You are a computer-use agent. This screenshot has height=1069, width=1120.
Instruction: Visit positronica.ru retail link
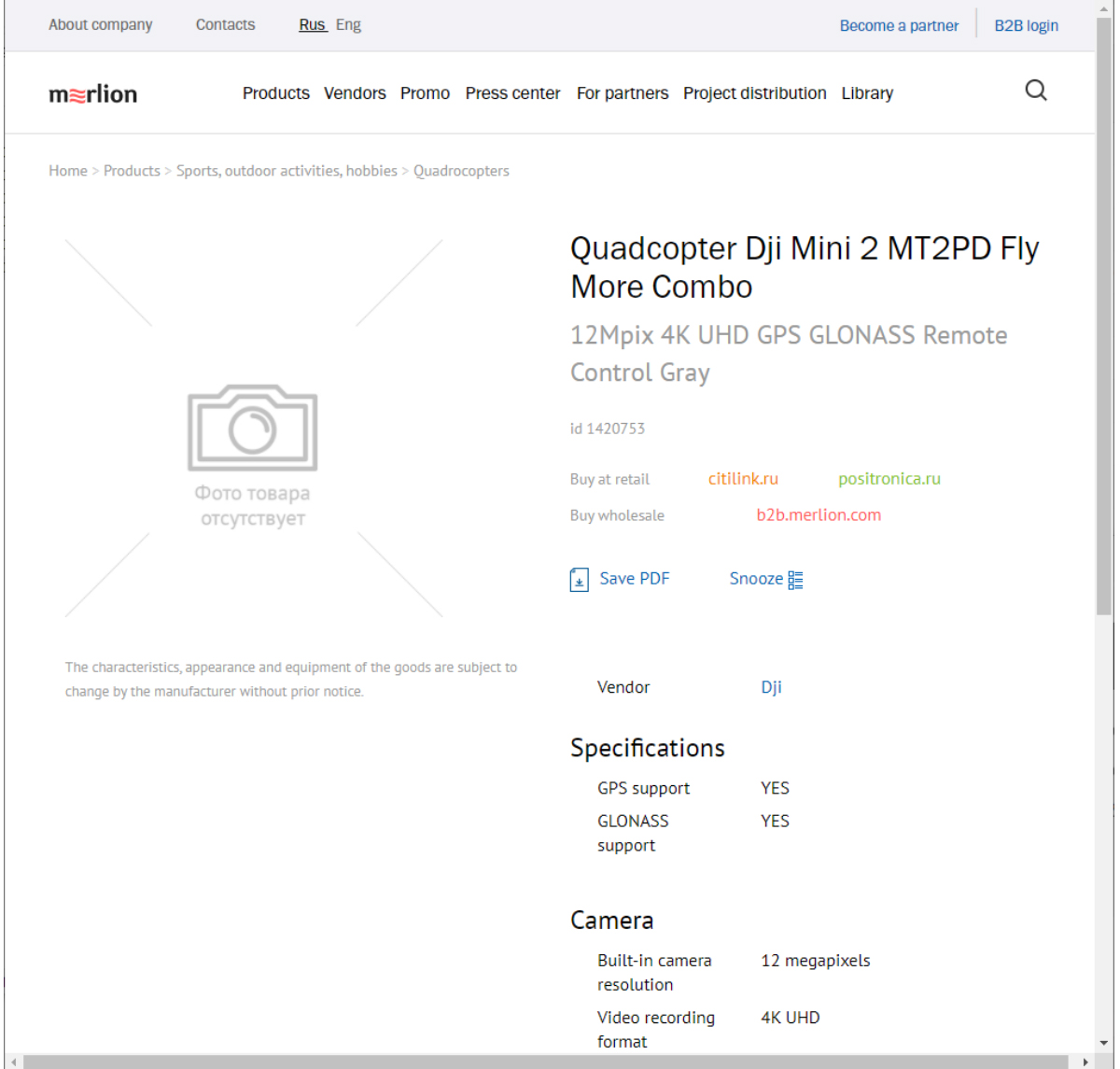tap(889, 479)
